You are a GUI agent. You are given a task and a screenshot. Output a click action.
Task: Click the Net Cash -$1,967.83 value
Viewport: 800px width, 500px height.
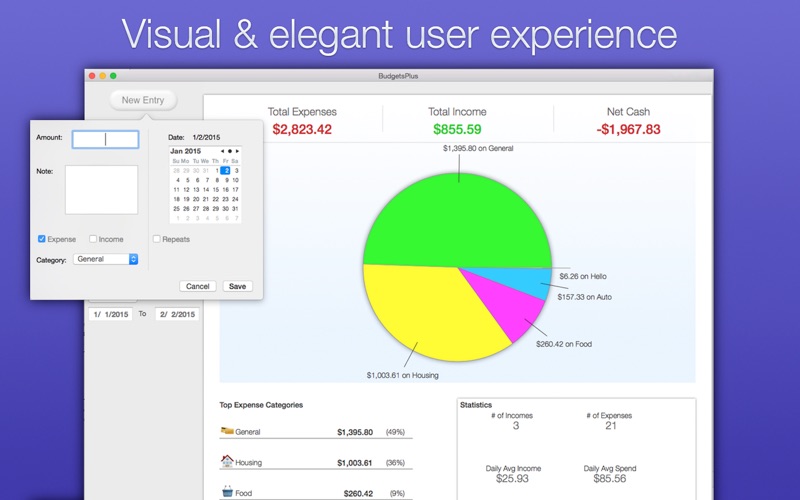pos(629,130)
